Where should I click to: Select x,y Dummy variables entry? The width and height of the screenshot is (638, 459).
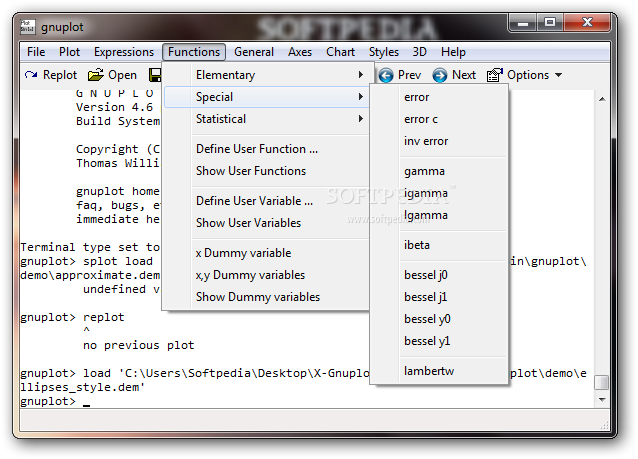click(x=267, y=275)
